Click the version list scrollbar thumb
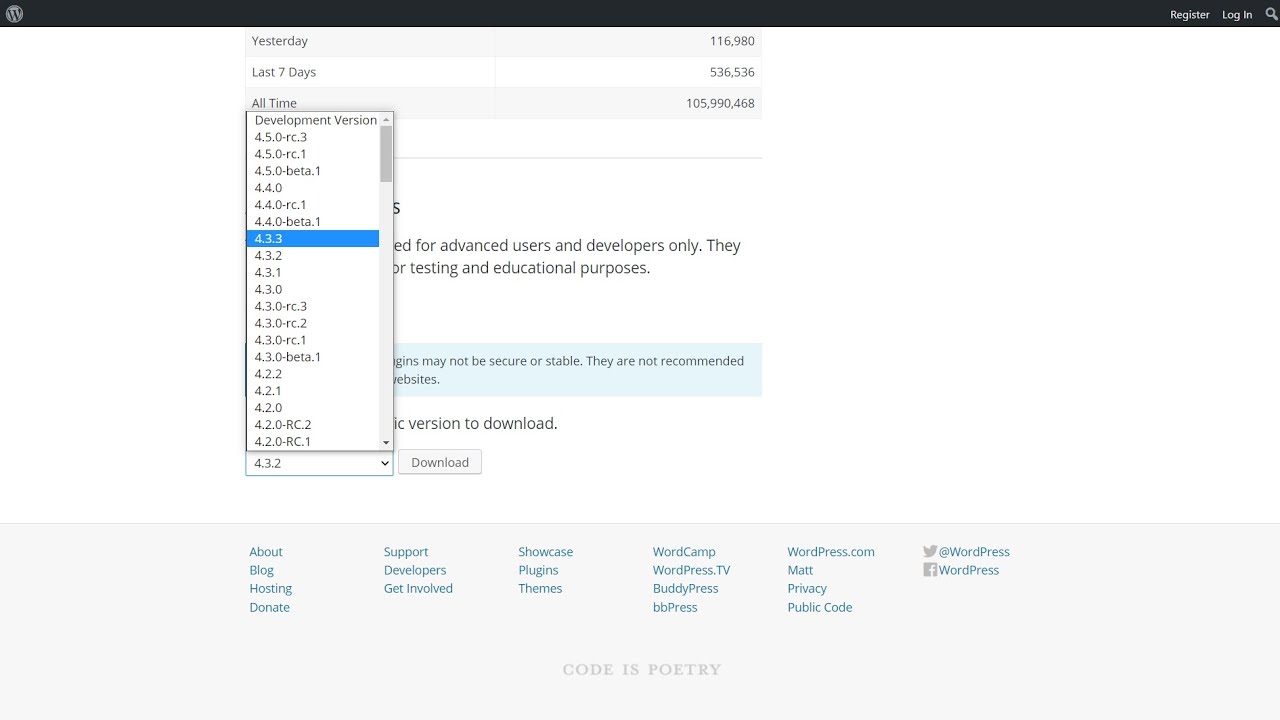The height and width of the screenshot is (720, 1280). coord(386,154)
